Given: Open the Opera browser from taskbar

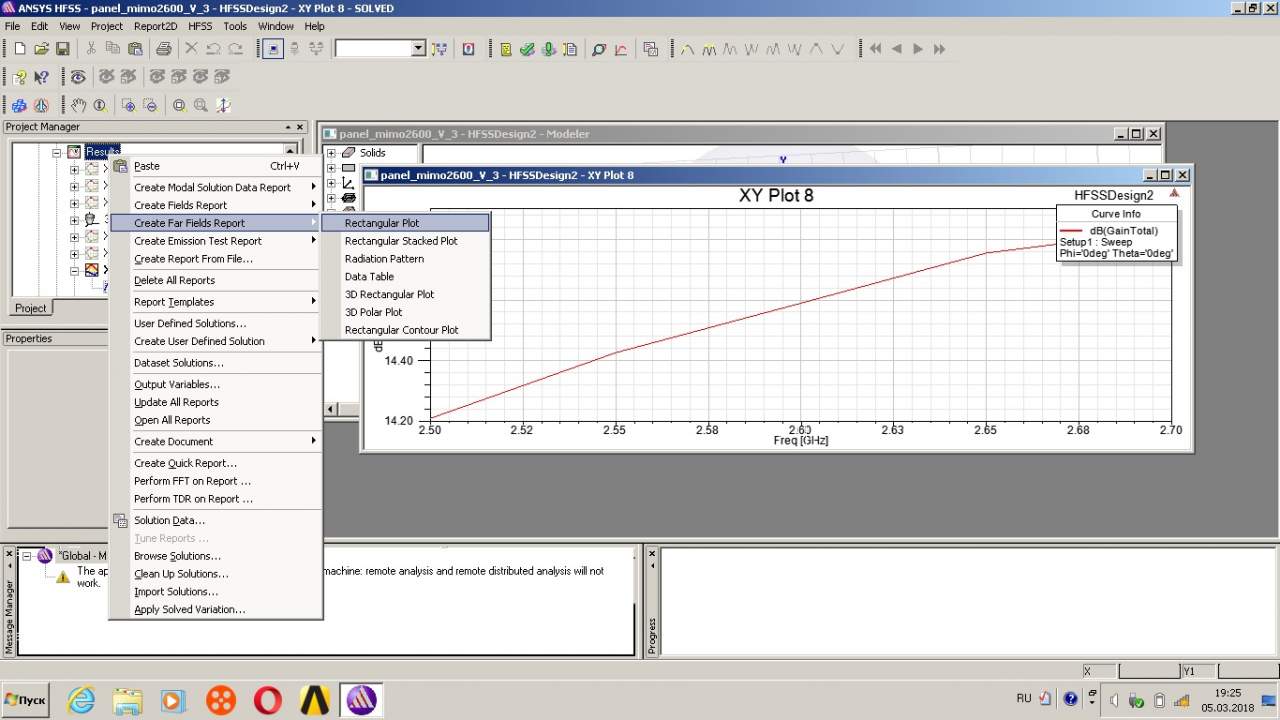Looking at the screenshot, I should pyautogui.click(x=267, y=700).
